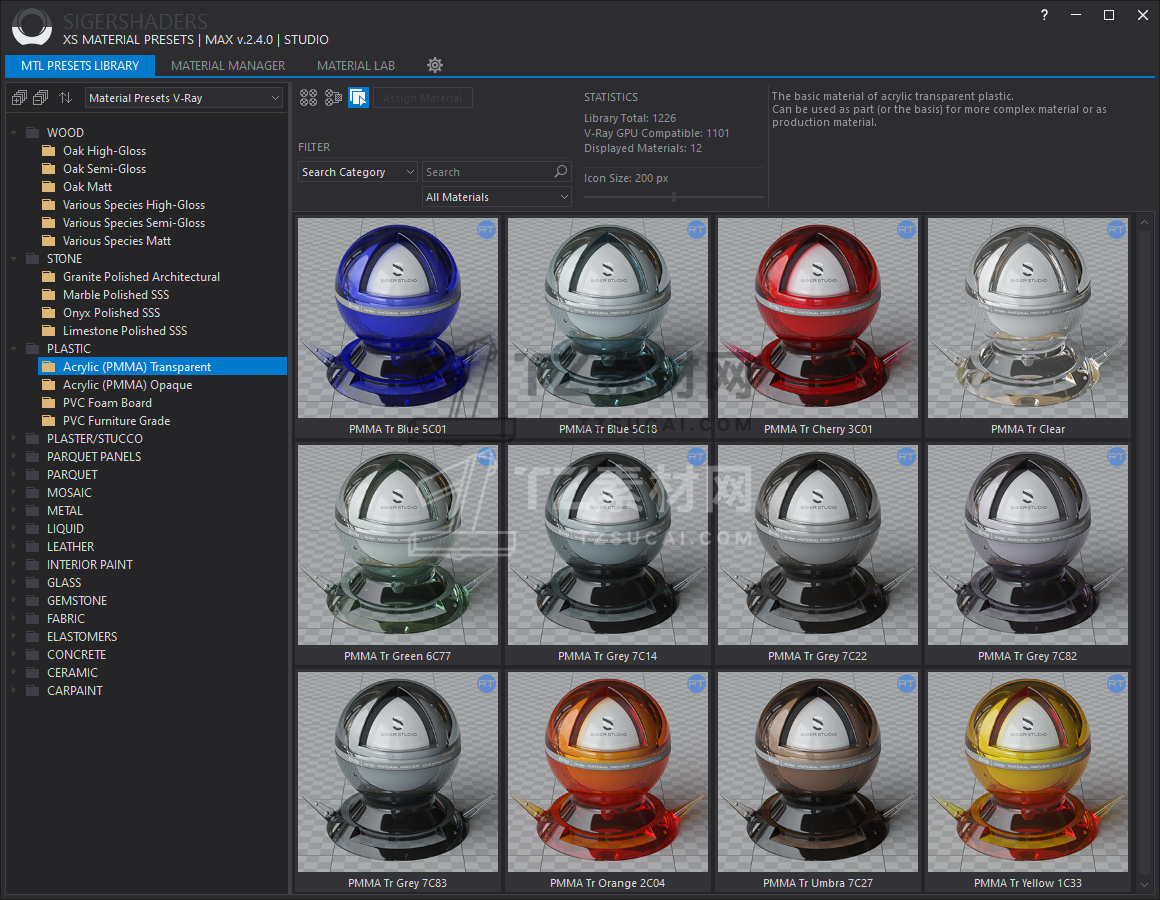Collapse the STONE category arrow
The height and width of the screenshot is (900, 1160).
coord(13,259)
